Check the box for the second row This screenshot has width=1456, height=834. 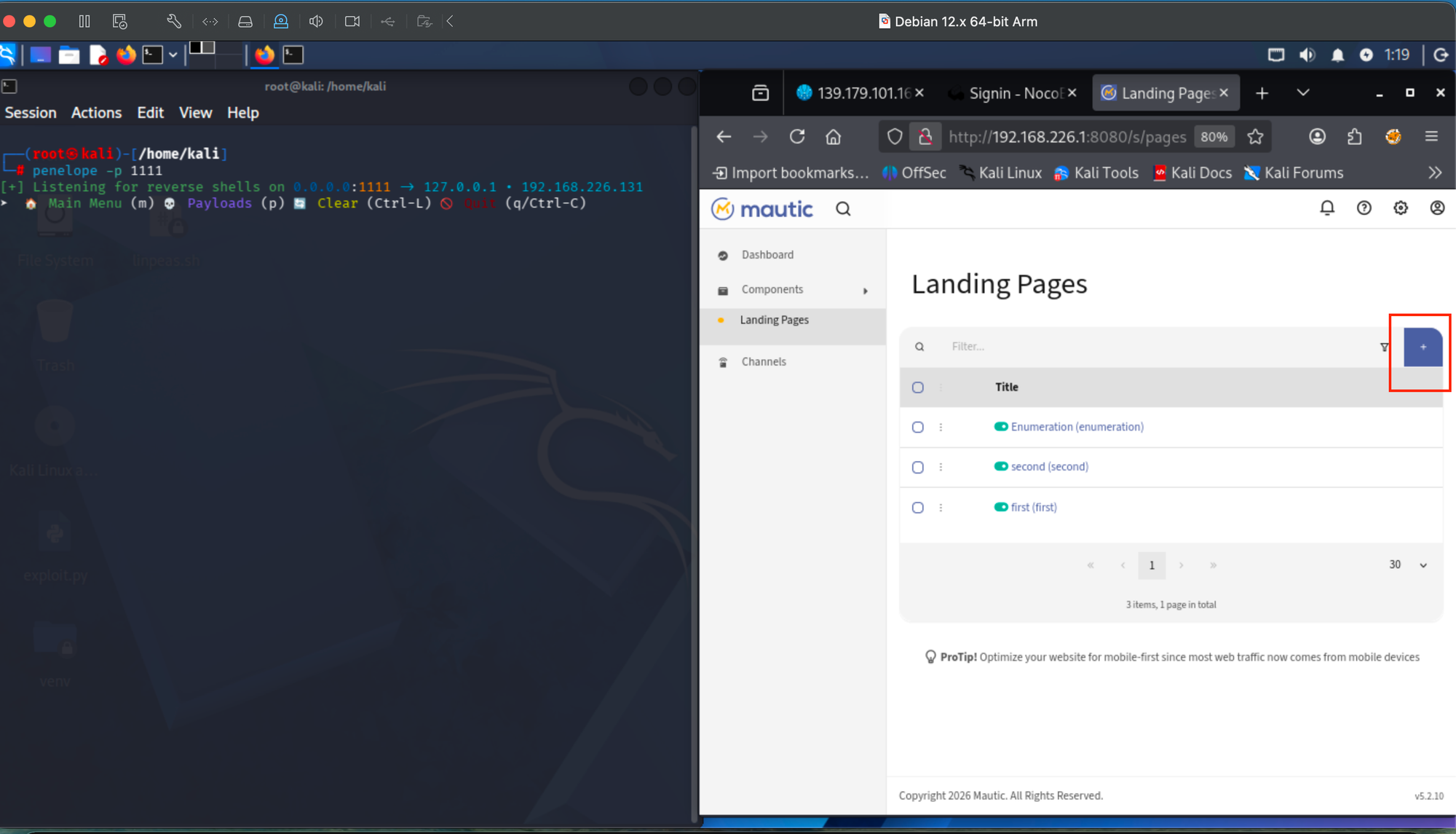click(x=917, y=468)
